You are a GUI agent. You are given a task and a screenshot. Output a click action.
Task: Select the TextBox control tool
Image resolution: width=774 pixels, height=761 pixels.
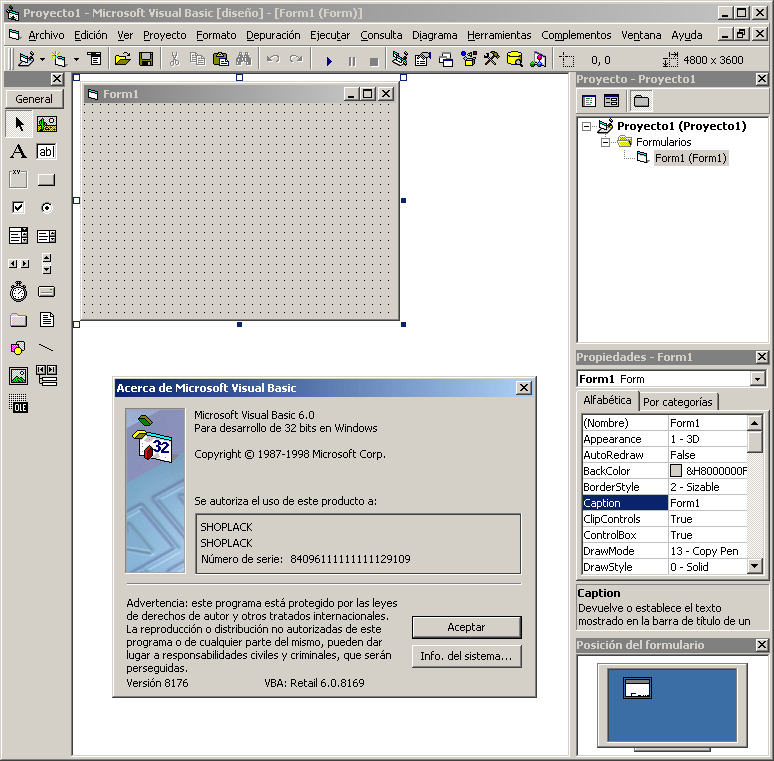point(47,151)
